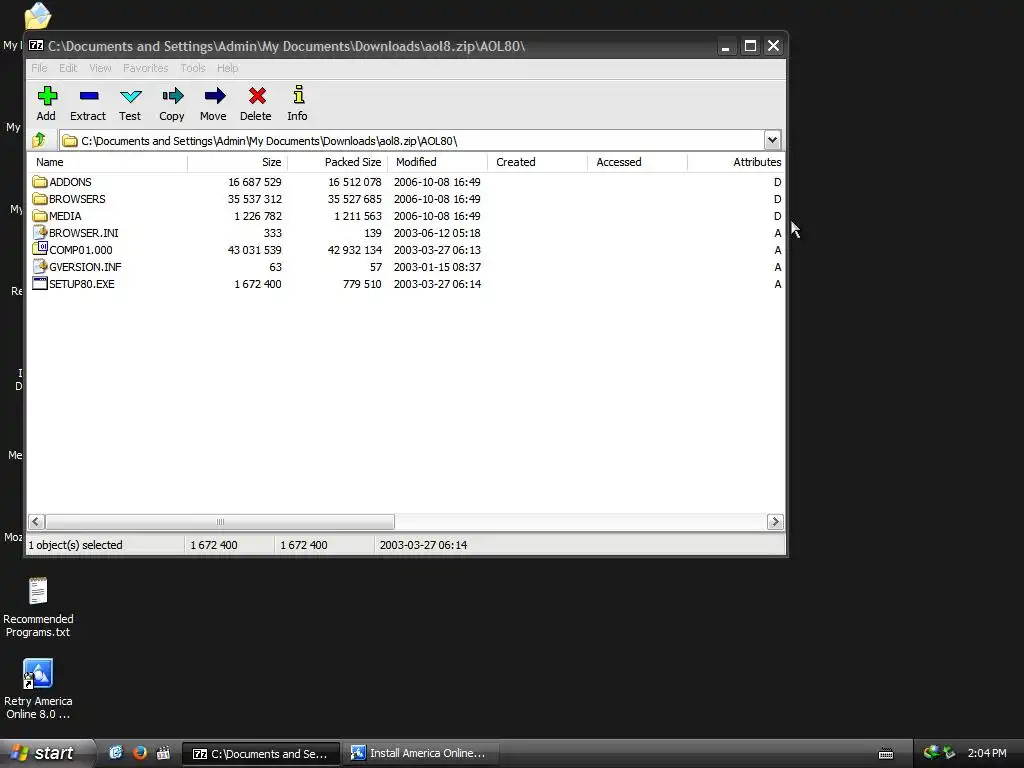Click the packed size 779 510
The height and width of the screenshot is (768, 1024).
coord(362,284)
